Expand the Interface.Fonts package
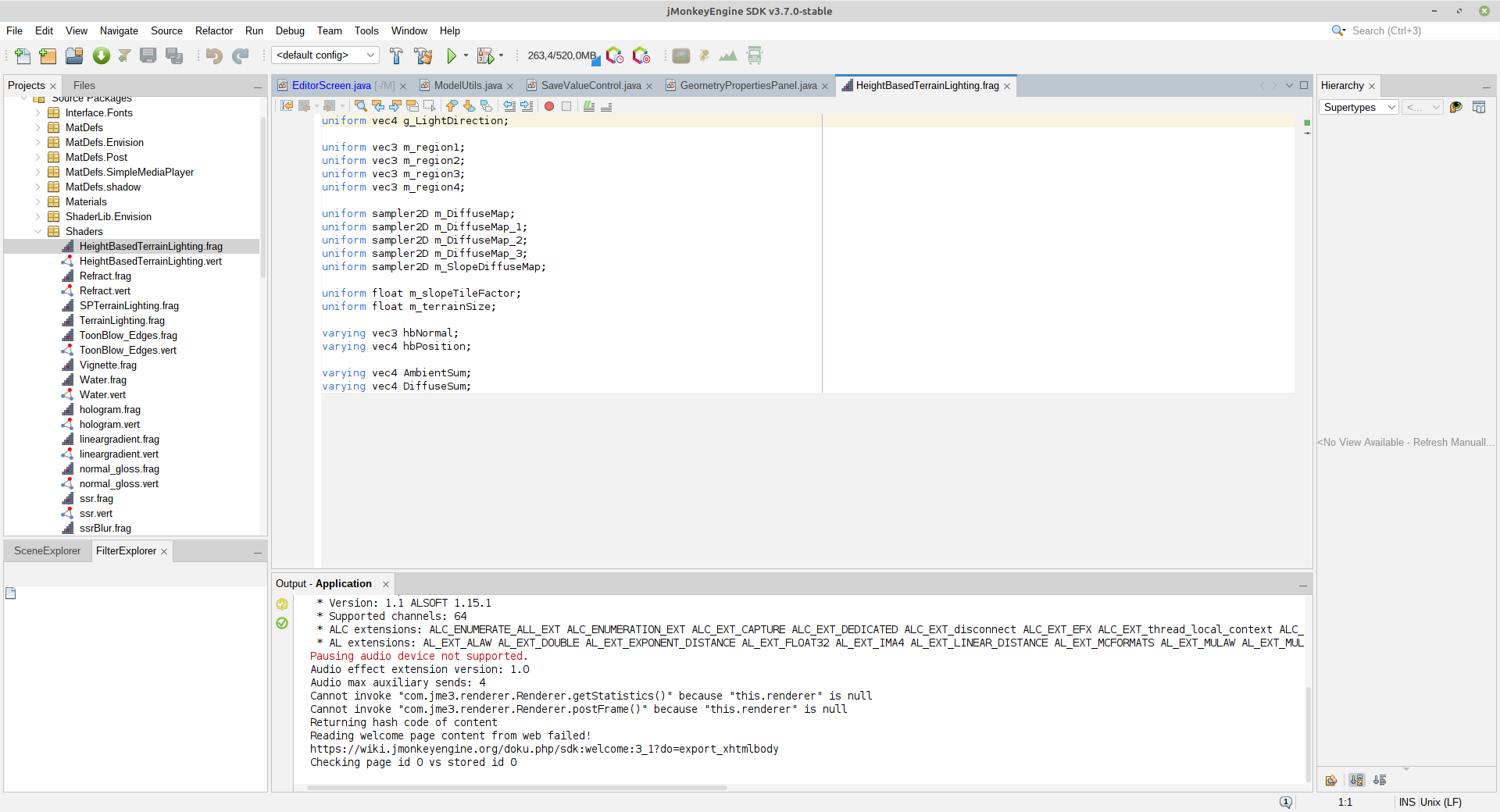Screen dimensions: 1500x812 [37, 112]
